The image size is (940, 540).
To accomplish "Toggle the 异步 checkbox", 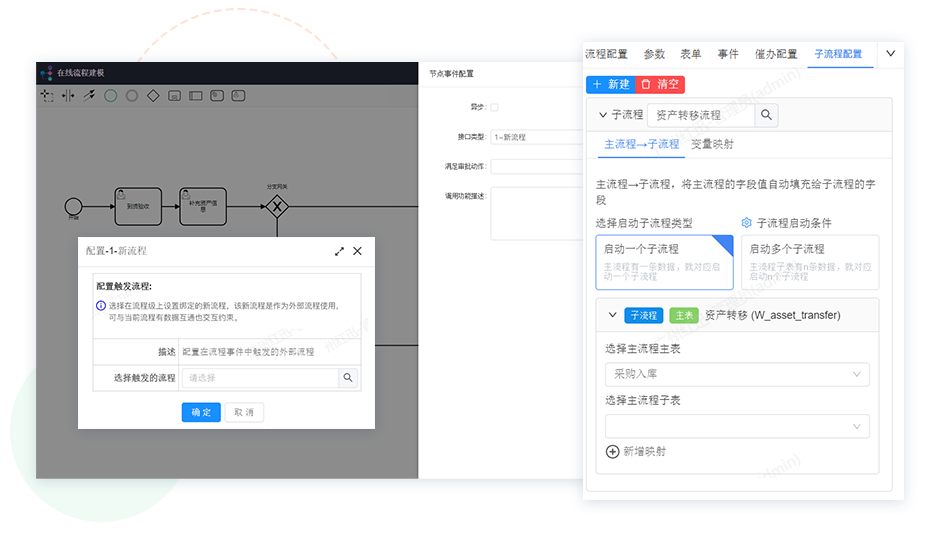I will (x=495, y=107).
